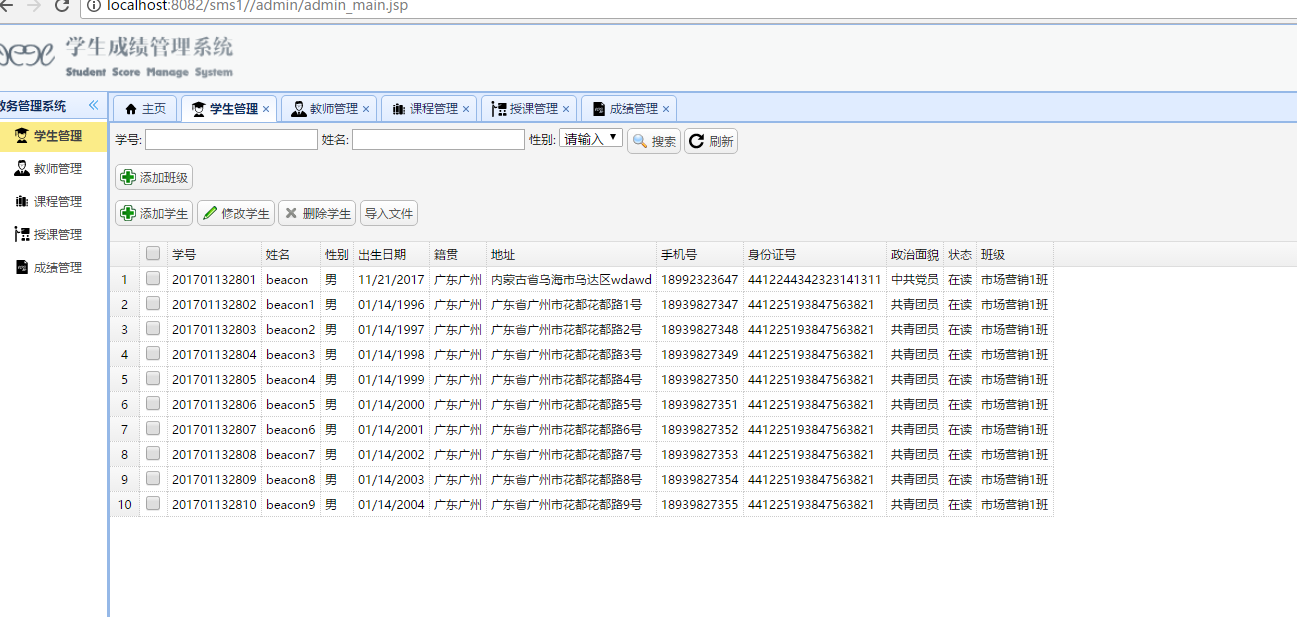The image size is (1297, 617).
Task: Click the refresh icon button
Action: tap(697, 141)
